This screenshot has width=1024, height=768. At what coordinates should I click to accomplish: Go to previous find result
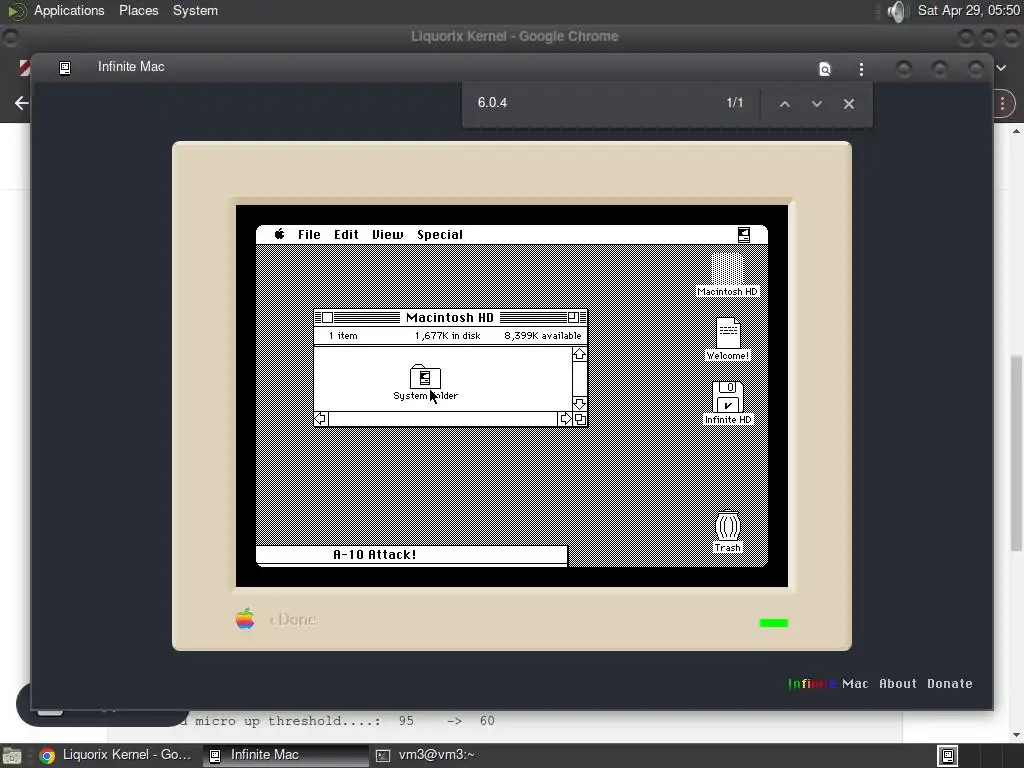coord(785,104)
